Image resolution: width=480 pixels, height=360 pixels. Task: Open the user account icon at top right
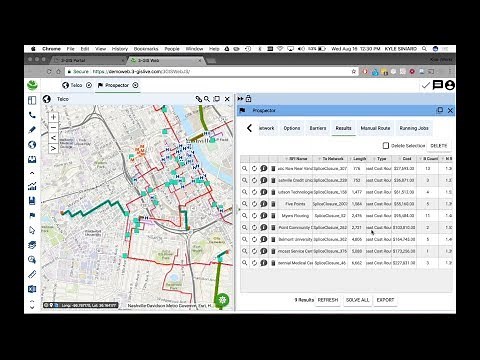[450, 85]
